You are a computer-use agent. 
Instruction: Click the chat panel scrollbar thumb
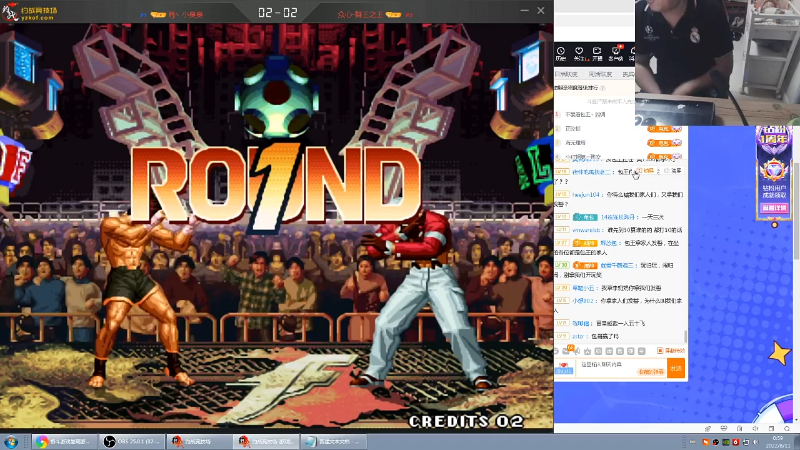[x=686, y=336]
